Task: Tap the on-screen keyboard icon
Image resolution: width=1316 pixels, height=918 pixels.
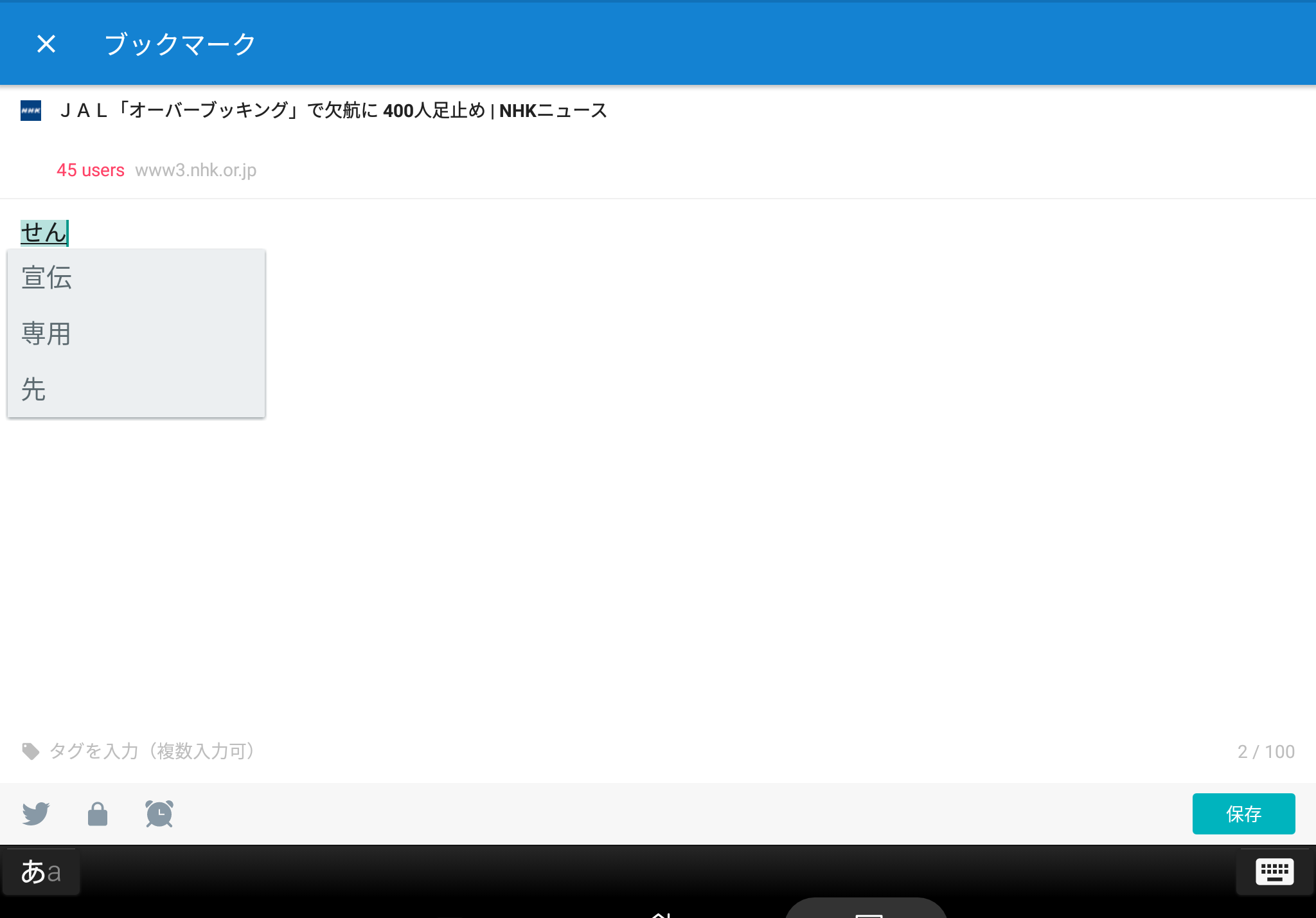Action: pyautogui.click(x=1274, y=872)
